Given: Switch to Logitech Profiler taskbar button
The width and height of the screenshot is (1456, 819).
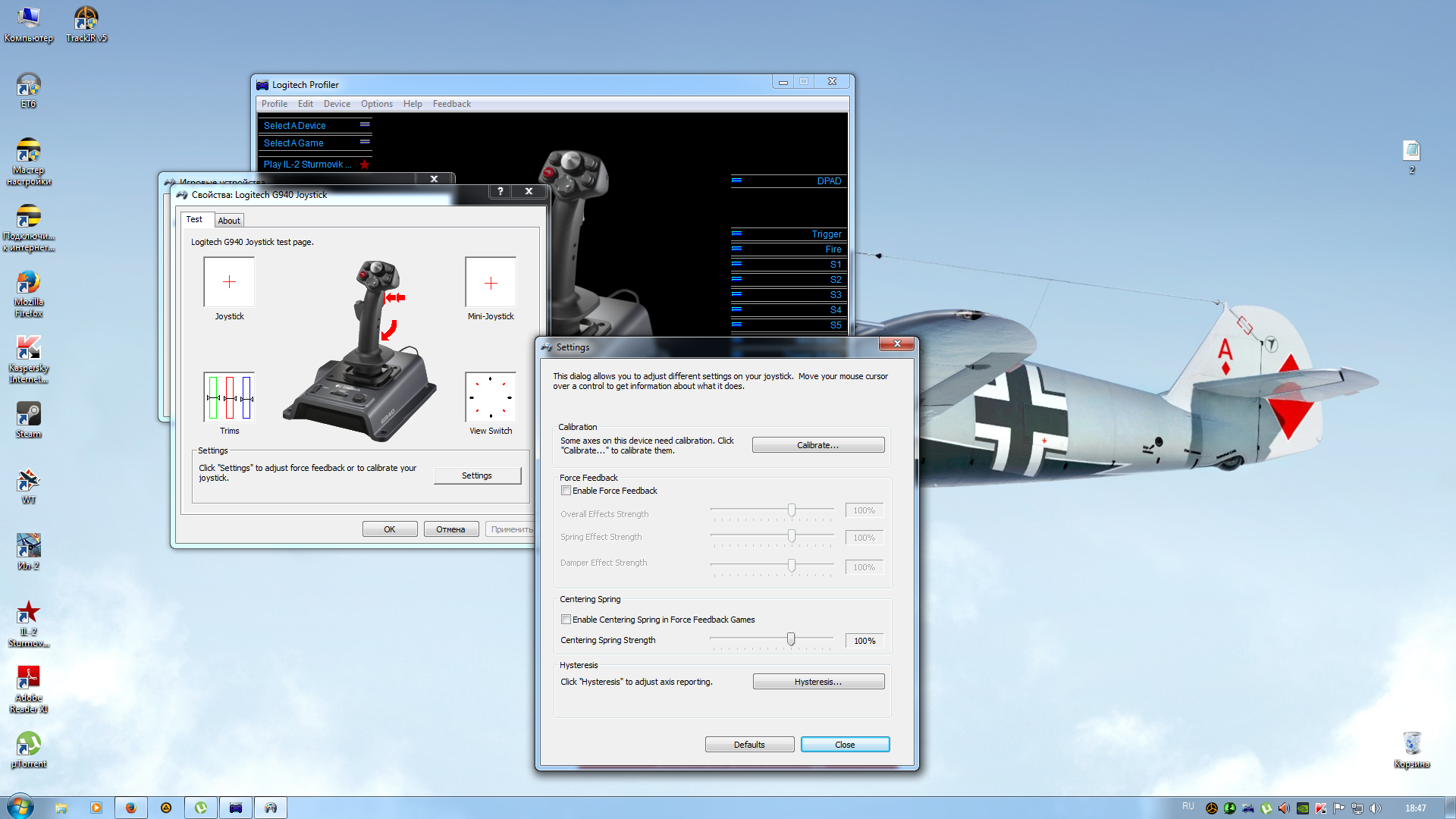Looking at the screenshot, I should pos(236,808).
